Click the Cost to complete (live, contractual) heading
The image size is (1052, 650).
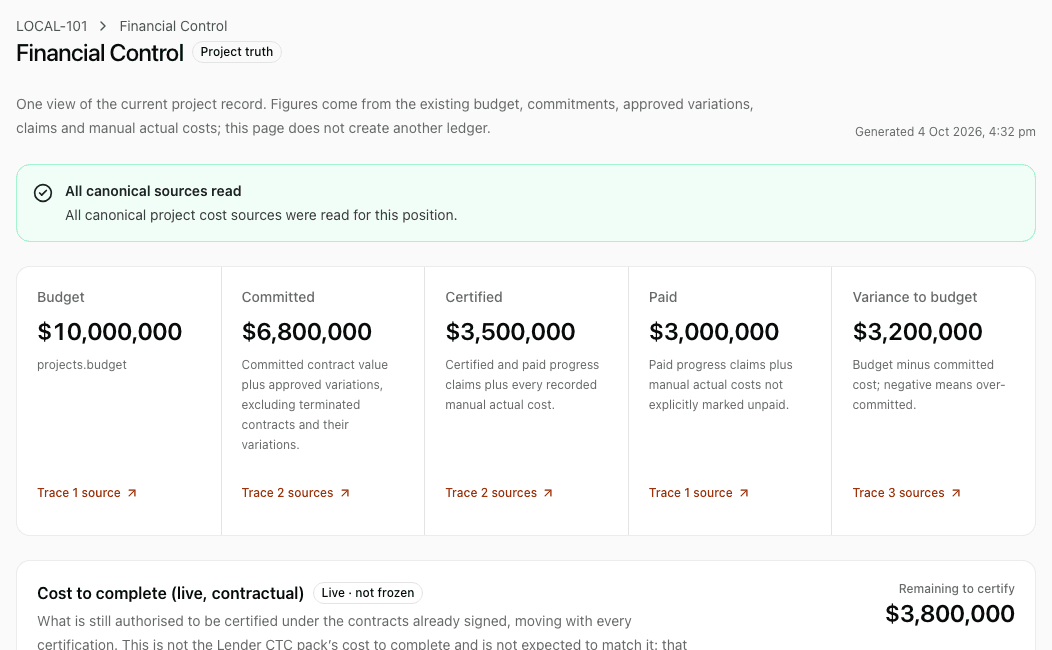click(170, 594)
